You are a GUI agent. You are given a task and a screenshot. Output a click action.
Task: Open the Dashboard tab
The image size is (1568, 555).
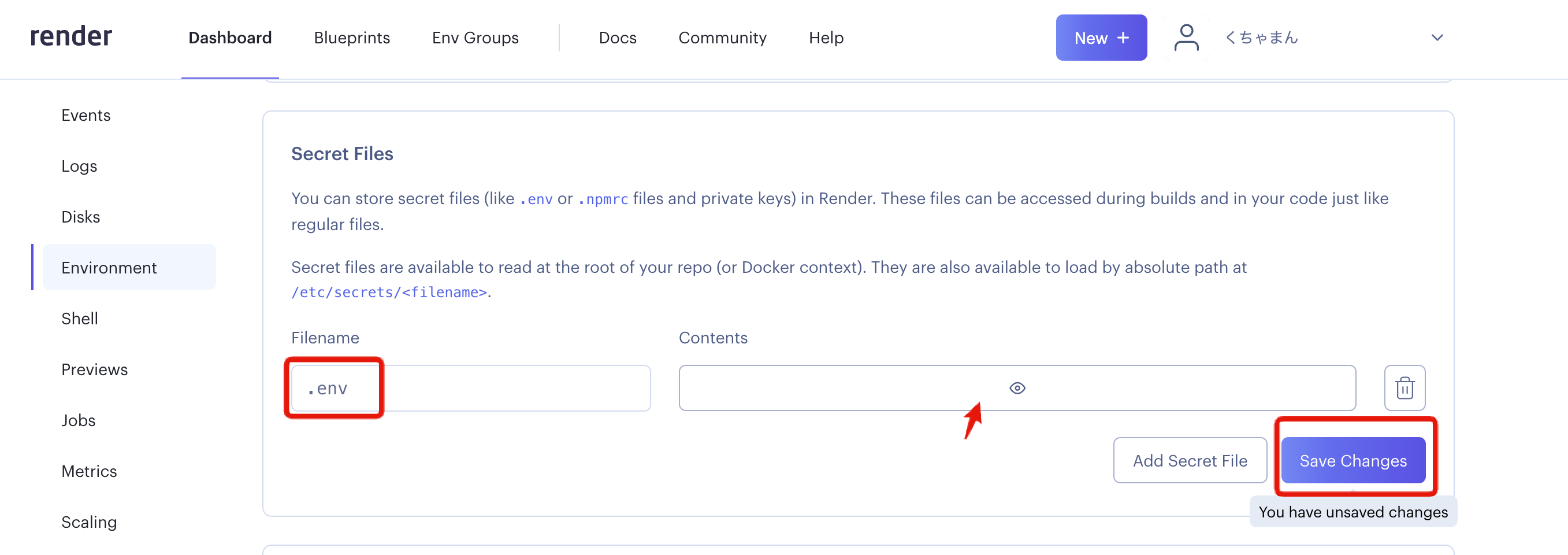pos(229,38)
